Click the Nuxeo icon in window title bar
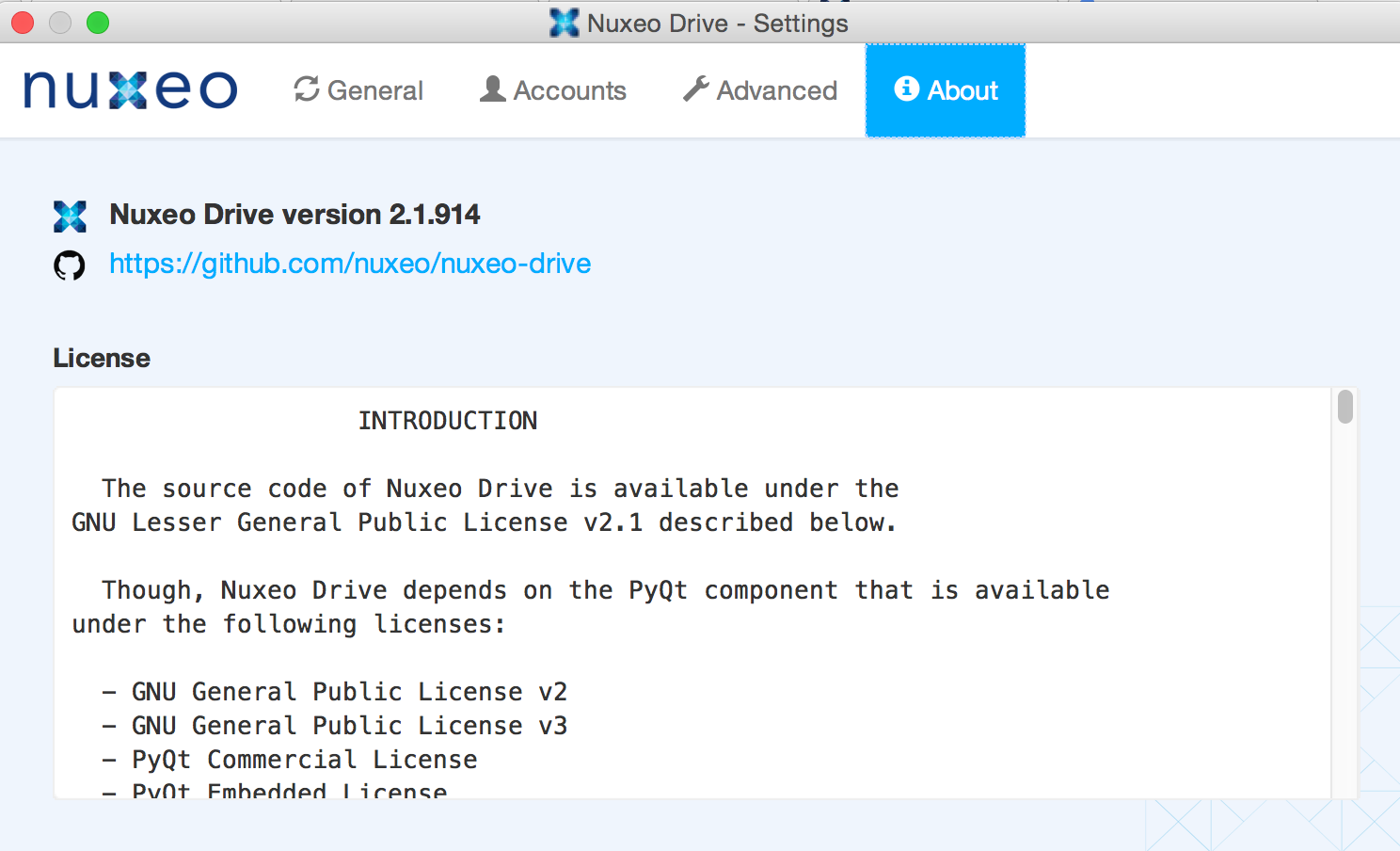The image size is (1400, 851). (x=565, y=23)
